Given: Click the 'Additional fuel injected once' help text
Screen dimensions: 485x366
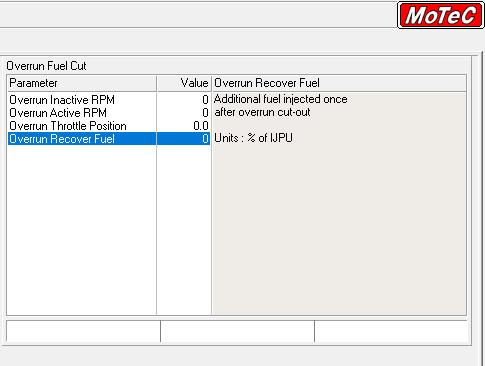Looking at the screenshot, I should point(281,99).
